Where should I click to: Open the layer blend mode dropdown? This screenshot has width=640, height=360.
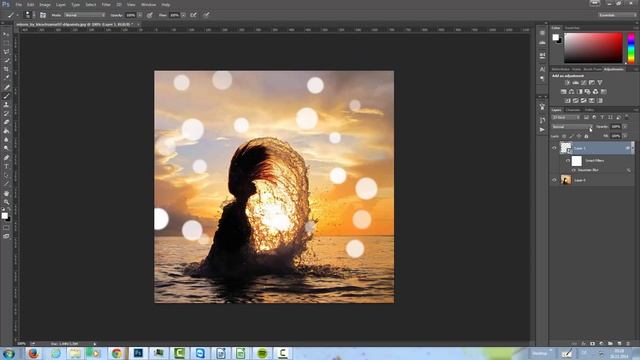click(x=571, y=127)
